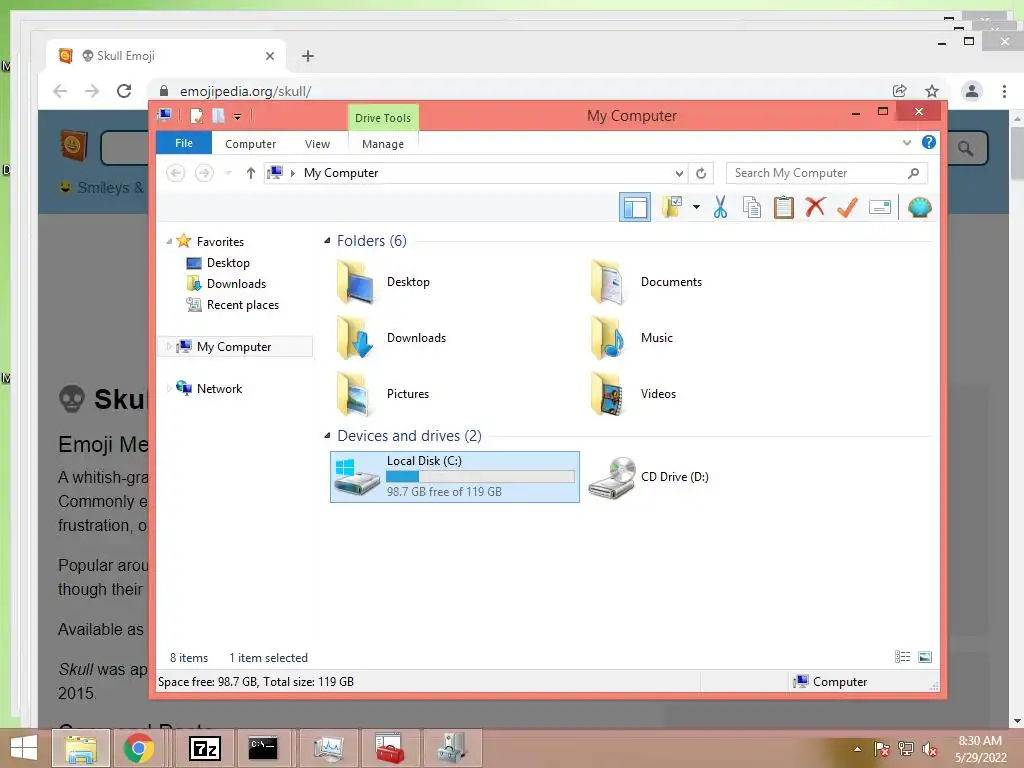Open dropdown arrow next to folder options icon
The height and width of the screenshot is (768, 1024).
(x=696, y=208)
